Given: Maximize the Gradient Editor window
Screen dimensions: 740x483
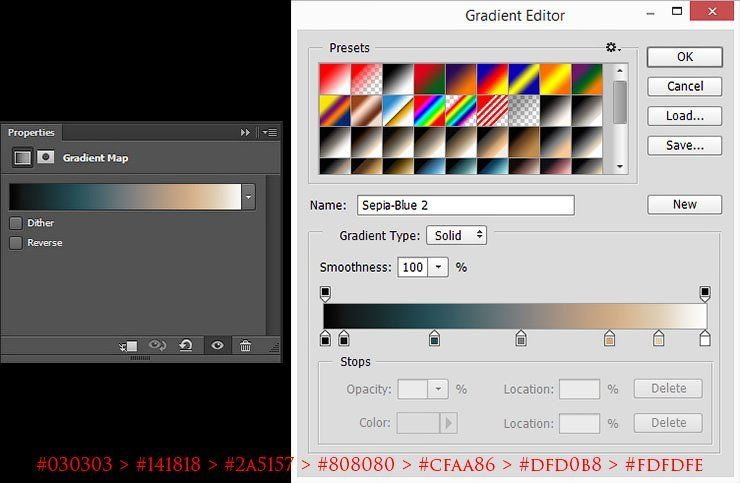Looking at the screenshot, I should [677, 11].
